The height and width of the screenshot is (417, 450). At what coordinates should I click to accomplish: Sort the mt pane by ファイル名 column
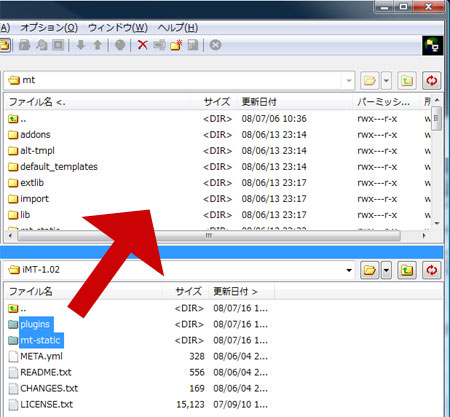pos(97,102)
